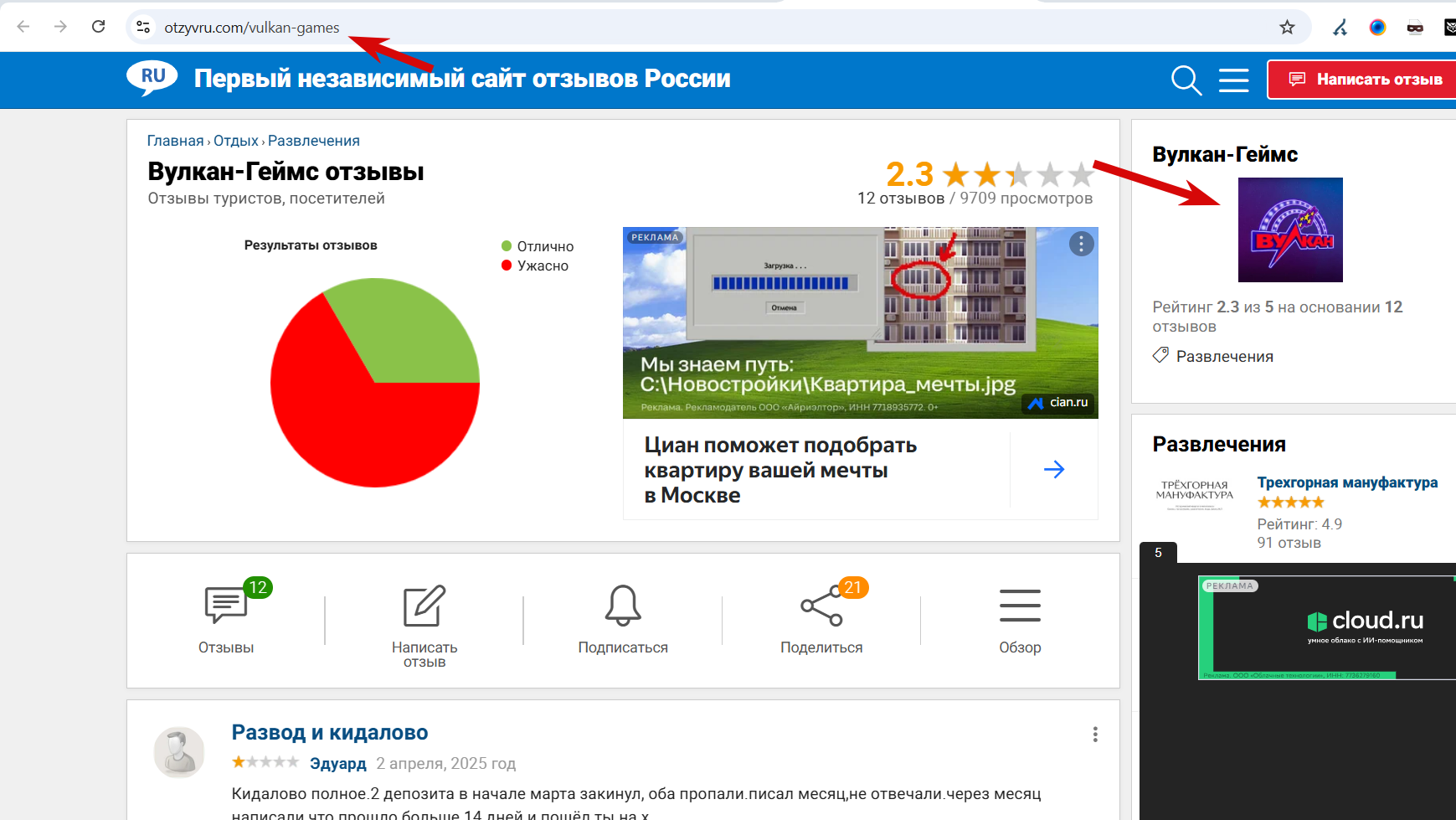This screenshot has width=1456, height=820.
Task: Click the RU speech bubble site logo
Action: [x=152, y=79]
